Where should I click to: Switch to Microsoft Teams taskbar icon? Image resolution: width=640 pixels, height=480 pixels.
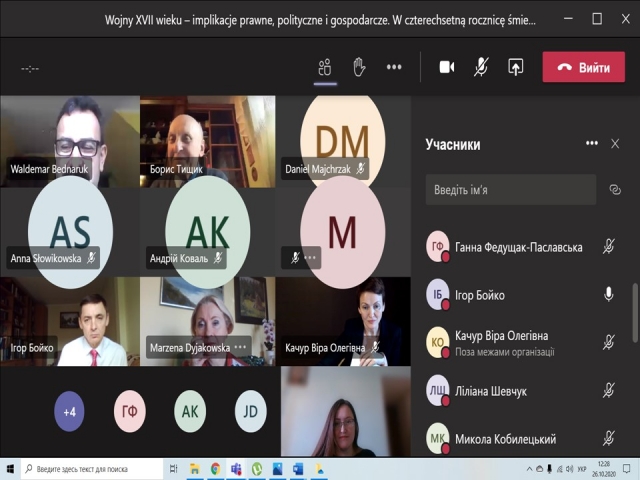236,469
